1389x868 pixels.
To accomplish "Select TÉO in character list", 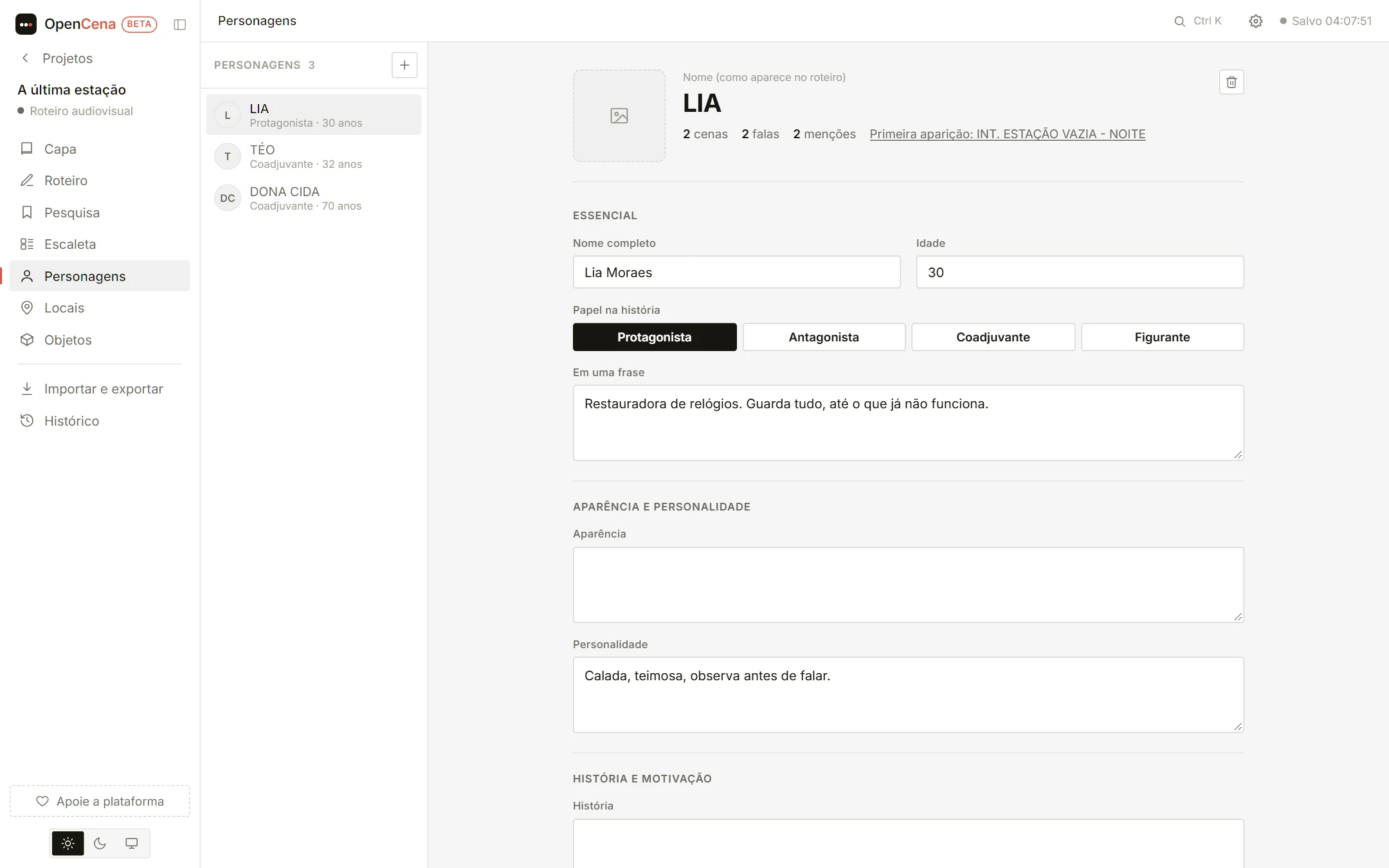I will (x=314, y=156).
